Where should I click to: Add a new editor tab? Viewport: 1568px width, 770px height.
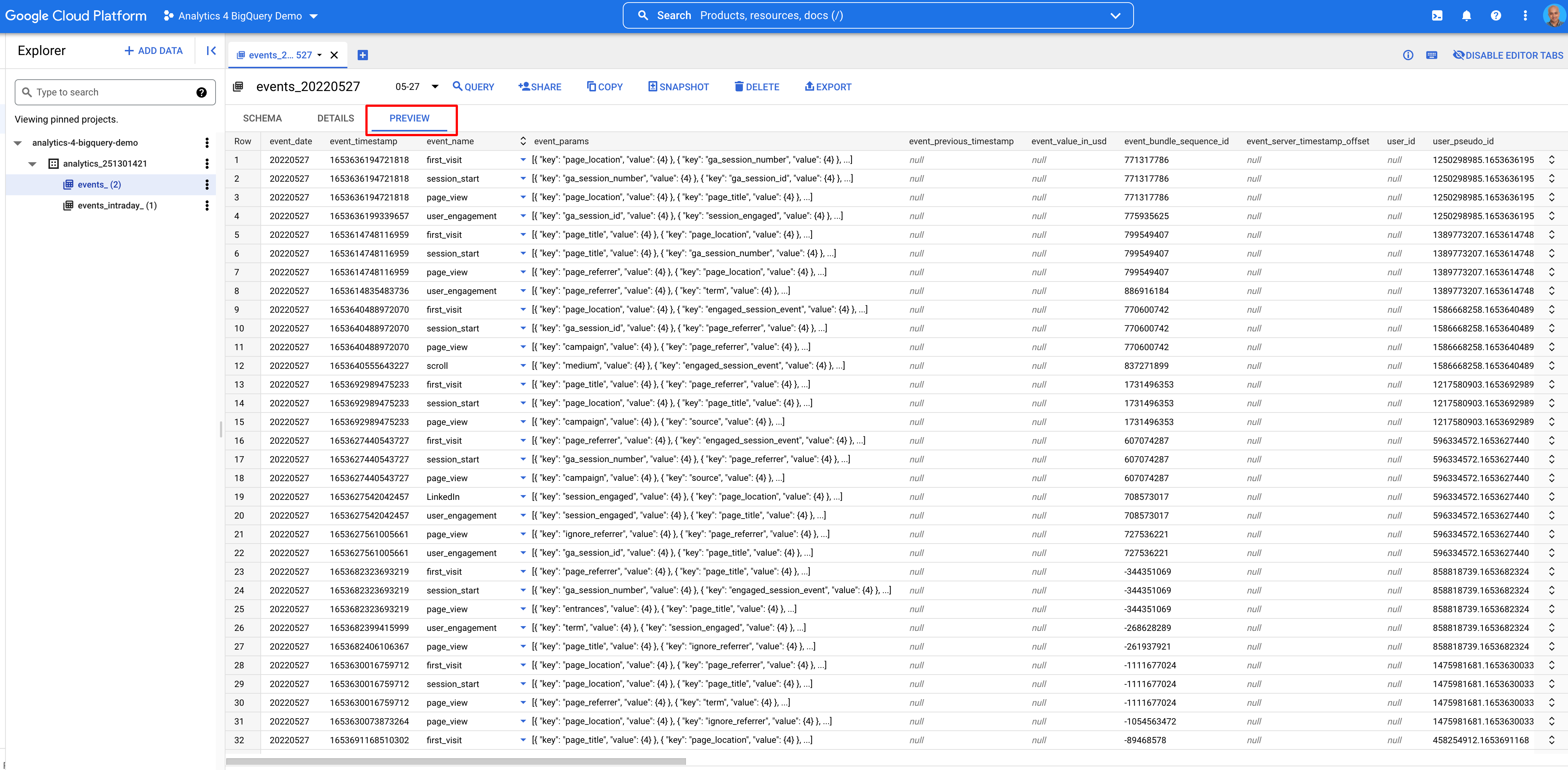click(x=363, y=55)
